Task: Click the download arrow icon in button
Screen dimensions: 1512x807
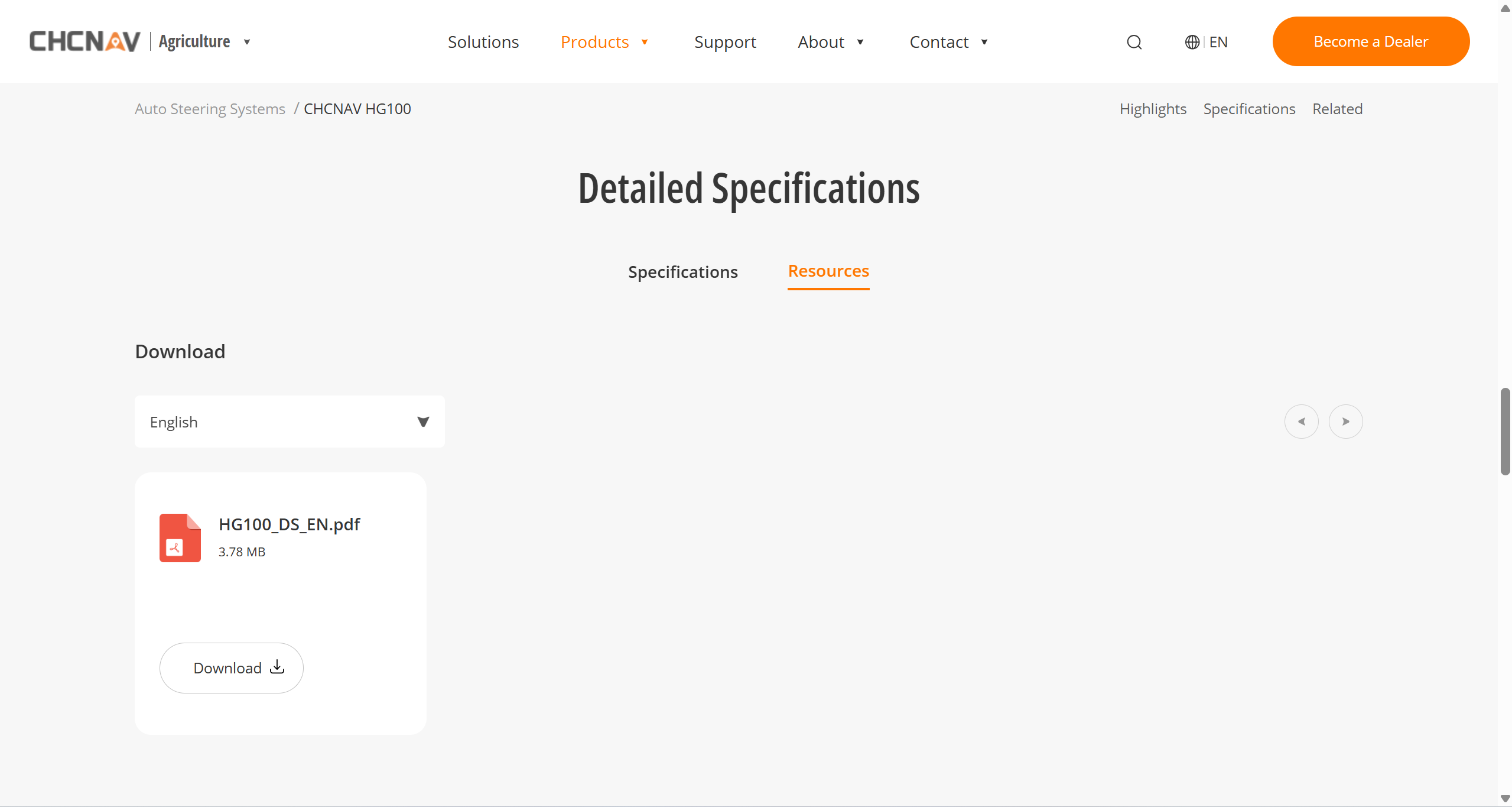Action: click(x=277, y=667)
